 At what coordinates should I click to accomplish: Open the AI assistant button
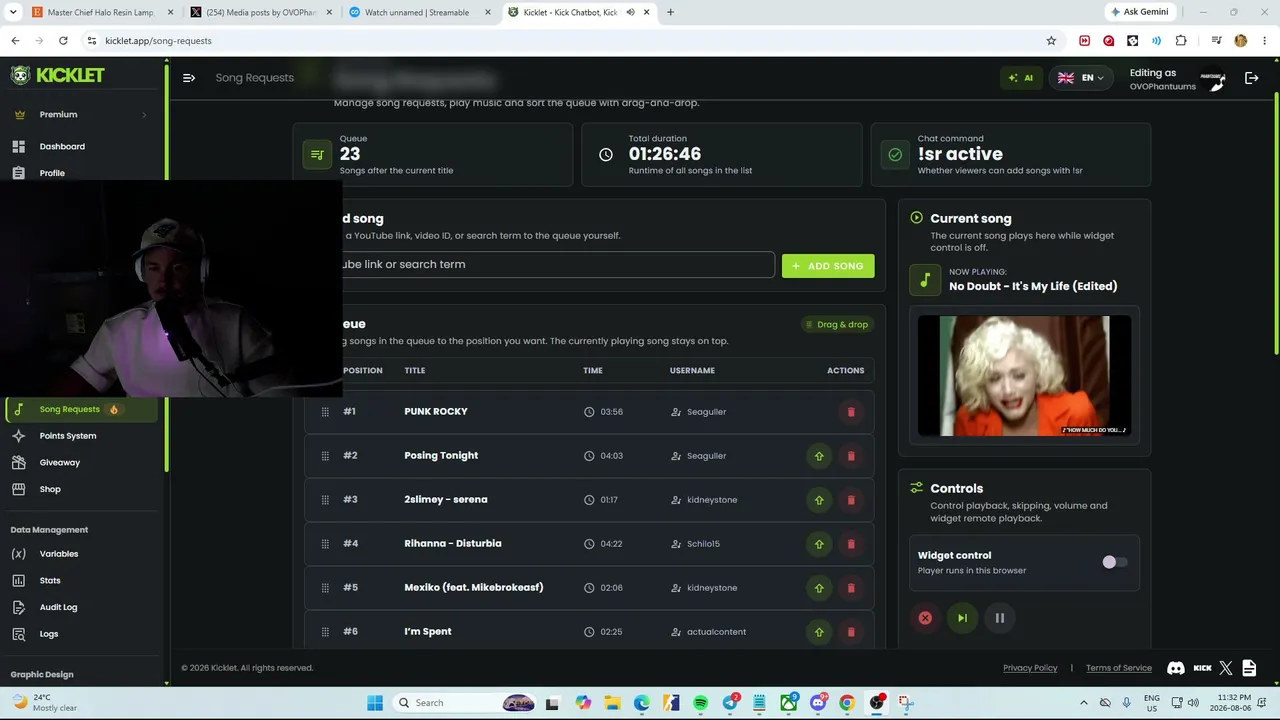[1021, 78]
